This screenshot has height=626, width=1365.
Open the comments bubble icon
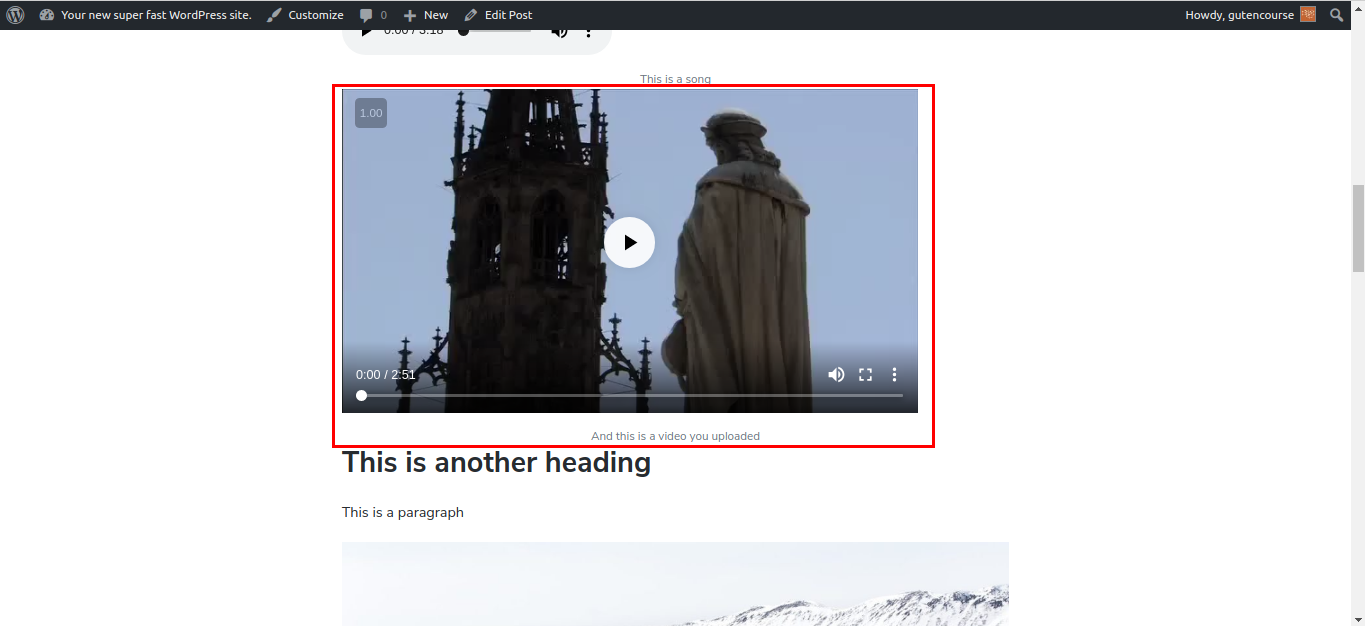coord(366,15)
